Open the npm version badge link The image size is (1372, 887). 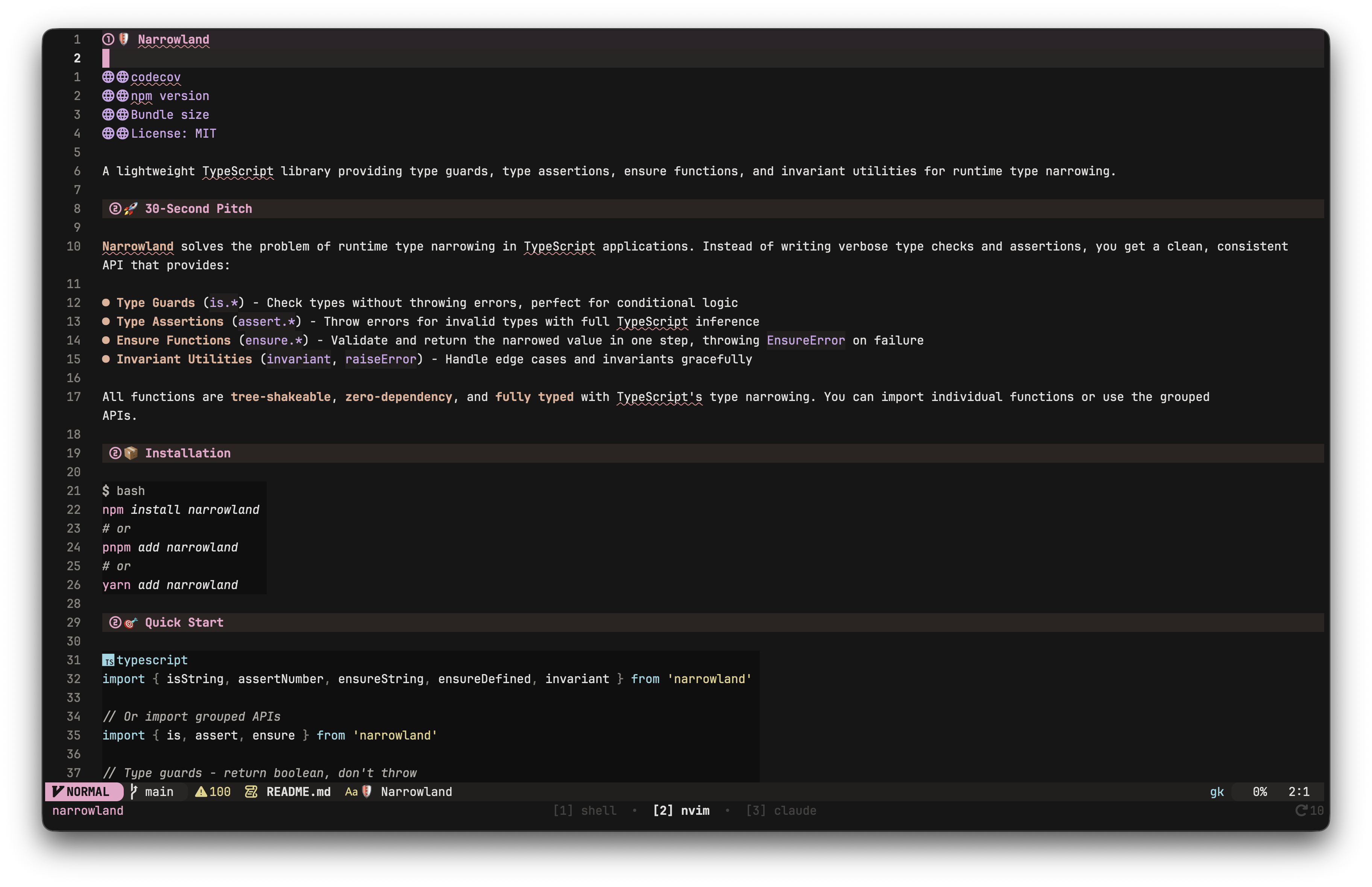coord(170,96)
